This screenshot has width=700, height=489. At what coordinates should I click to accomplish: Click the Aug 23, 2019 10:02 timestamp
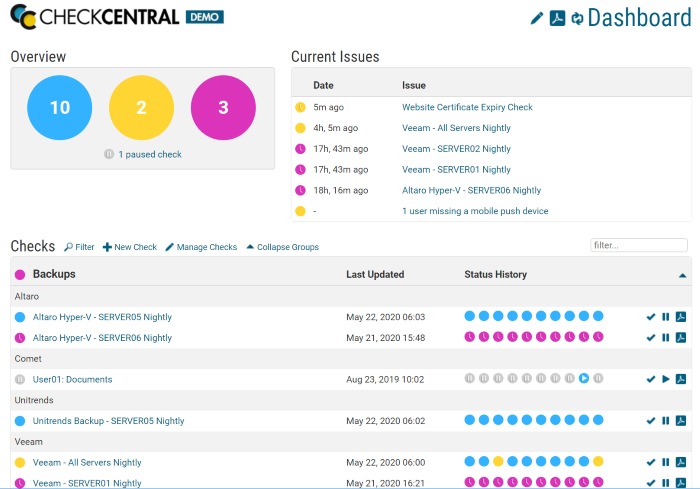385,380
